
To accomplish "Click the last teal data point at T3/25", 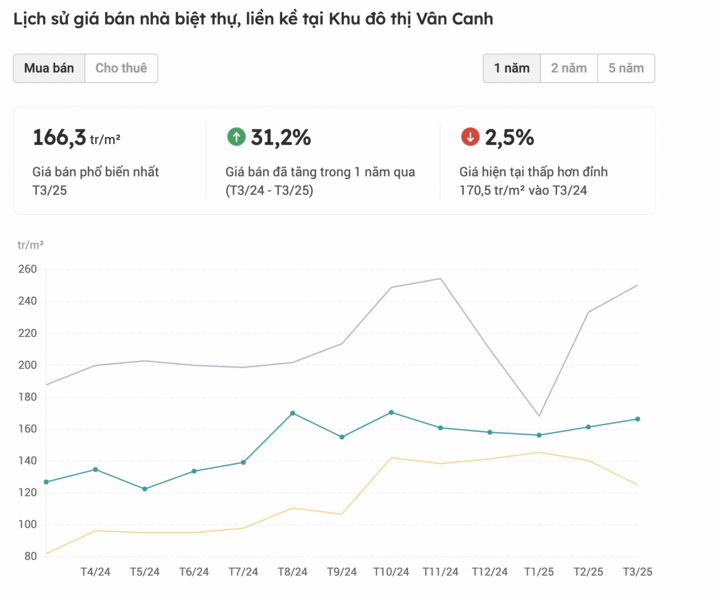I will (638, 419).
